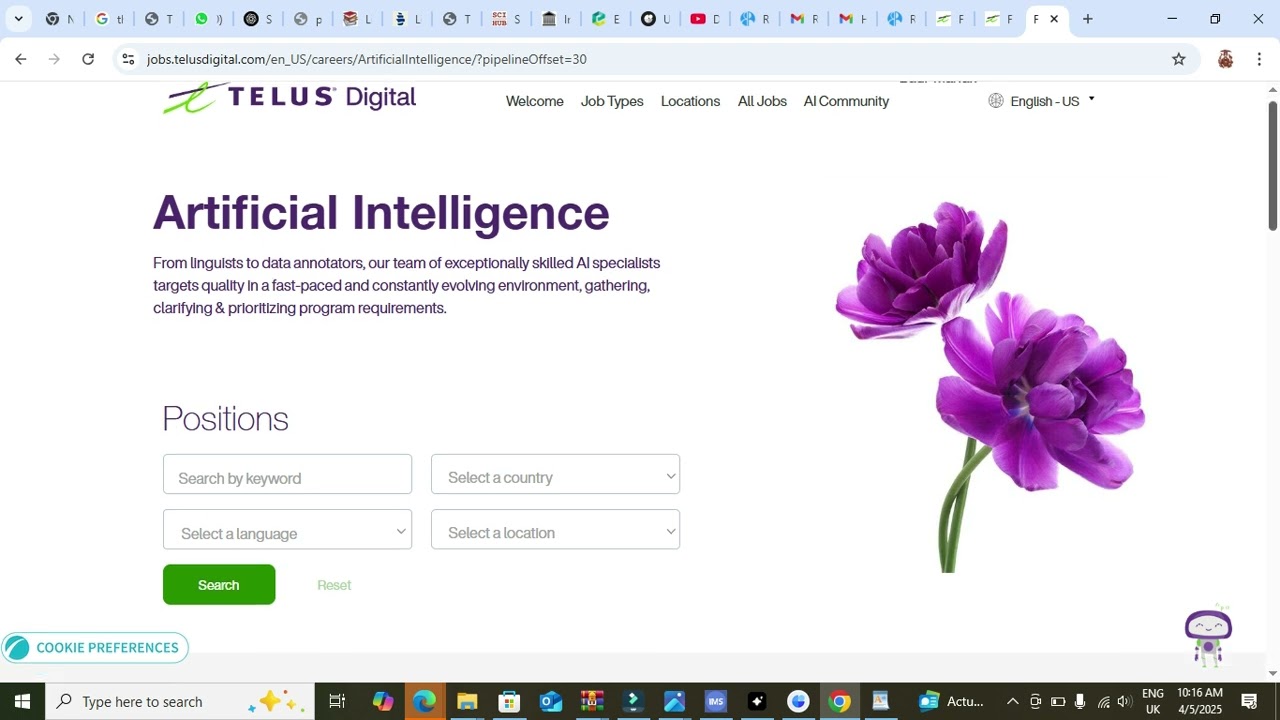1280x720 pixels.
Task: Open Chrome three-dot menu
Action: [x=1259, y=59]
